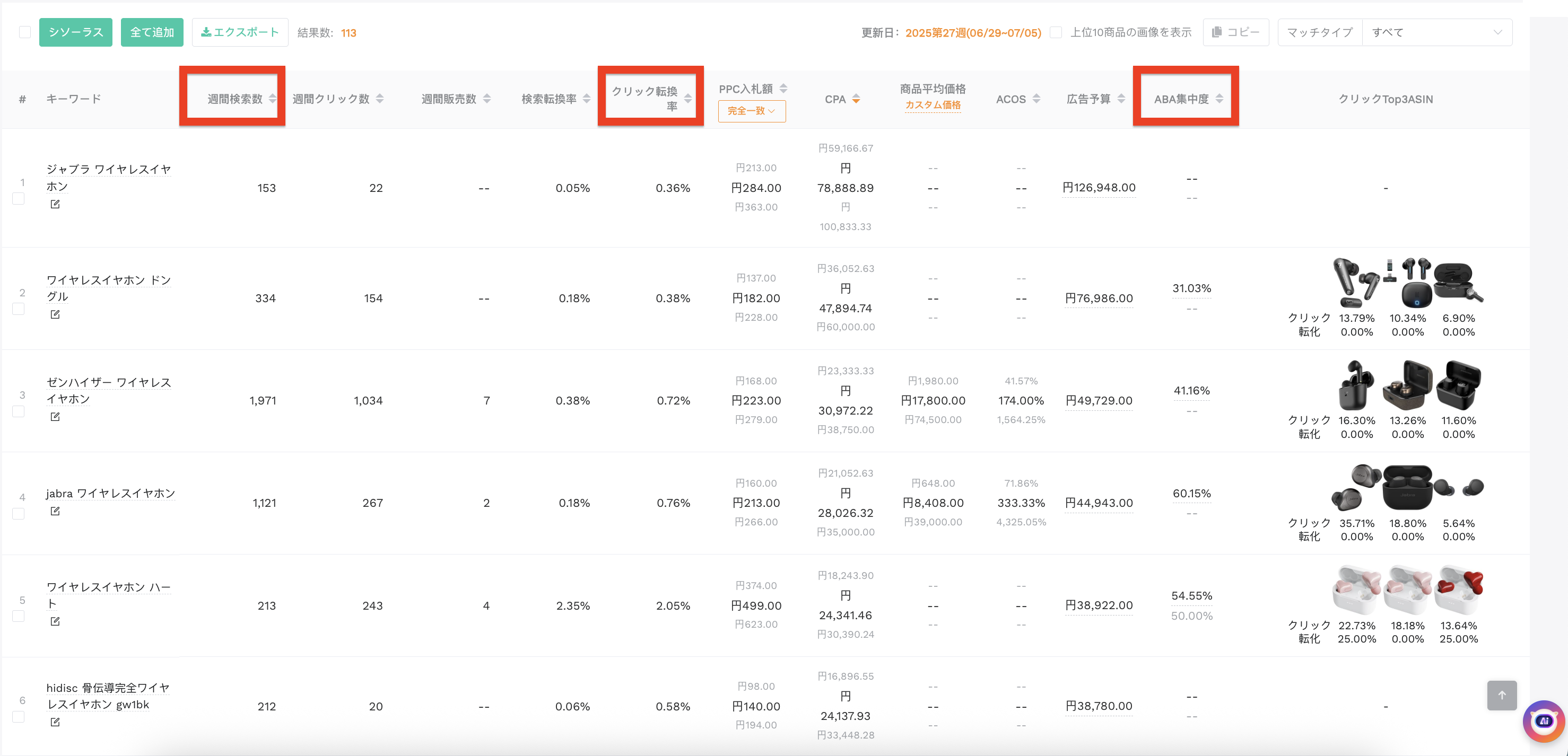The height and width of the screenshot is (756, 1568).
Task: Sort by 週間クリック数 column arrows
Action: pyautogui.click(x=380, y=99)
